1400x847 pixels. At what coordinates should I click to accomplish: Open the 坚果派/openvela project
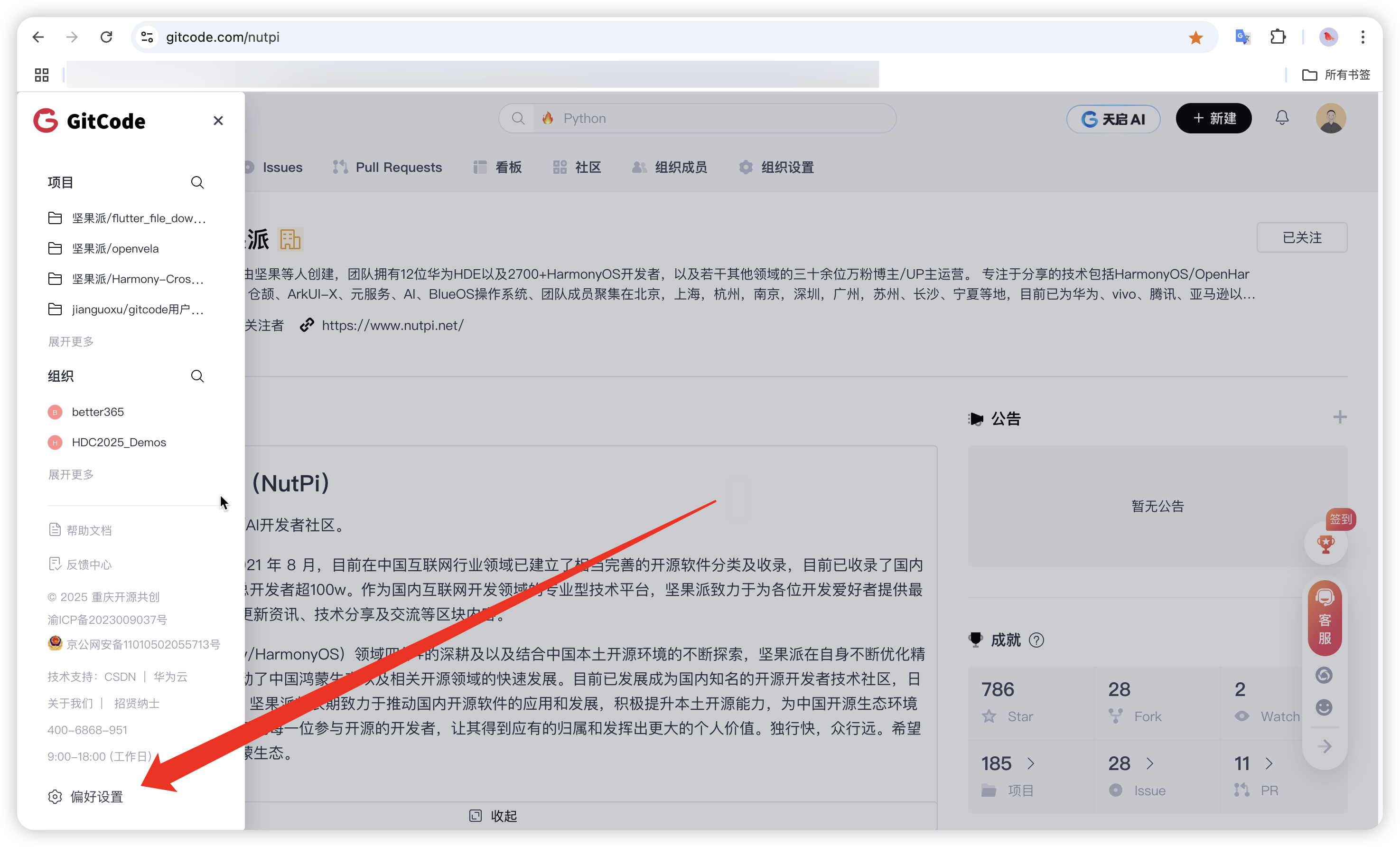click(103, 248)
